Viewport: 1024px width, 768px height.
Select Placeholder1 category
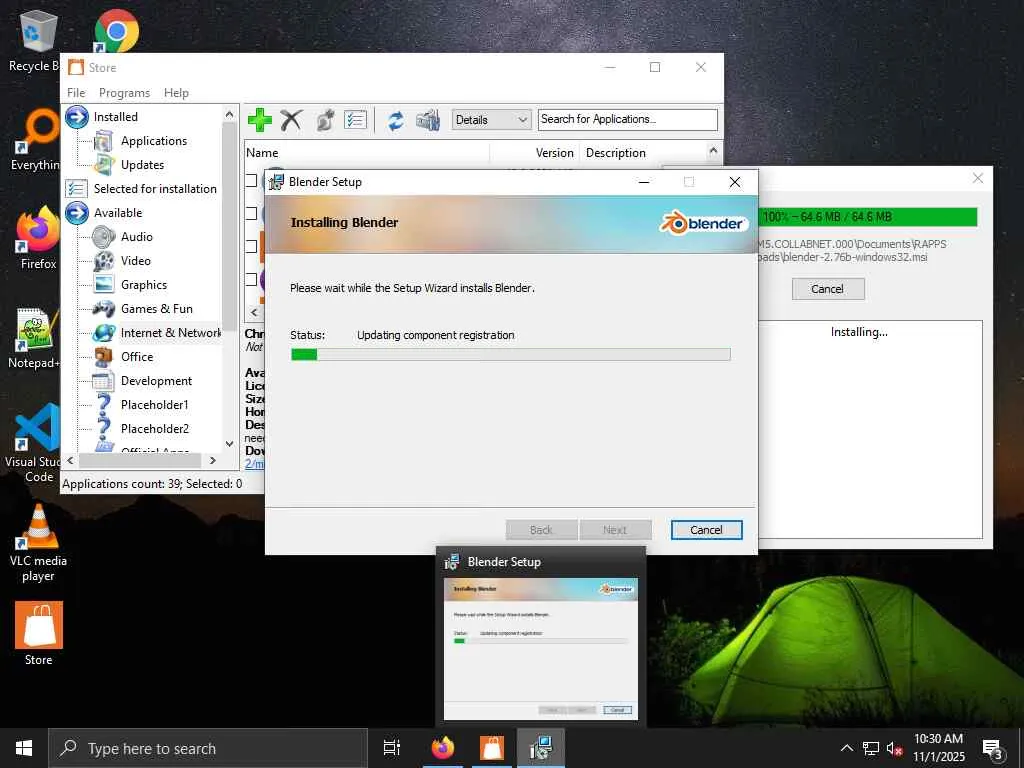tap(154, 405)
